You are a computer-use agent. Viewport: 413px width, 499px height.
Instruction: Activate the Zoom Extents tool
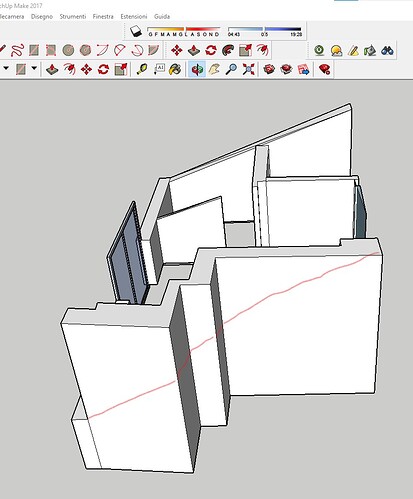tap(248, 69)
